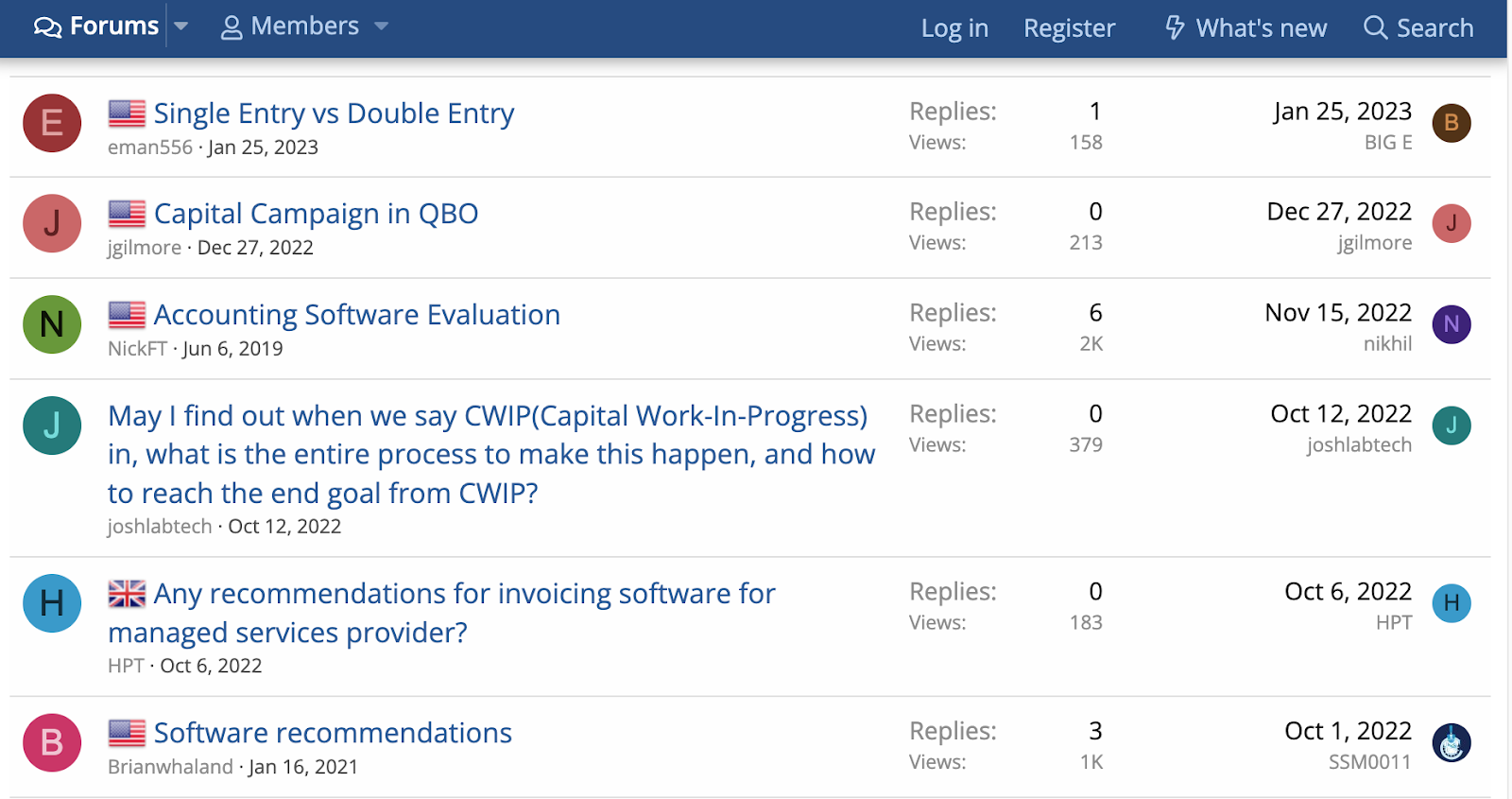Click eman556's red E avatar icon
The width and height of the screenshot is (1512, 799).
coord(52,123)
